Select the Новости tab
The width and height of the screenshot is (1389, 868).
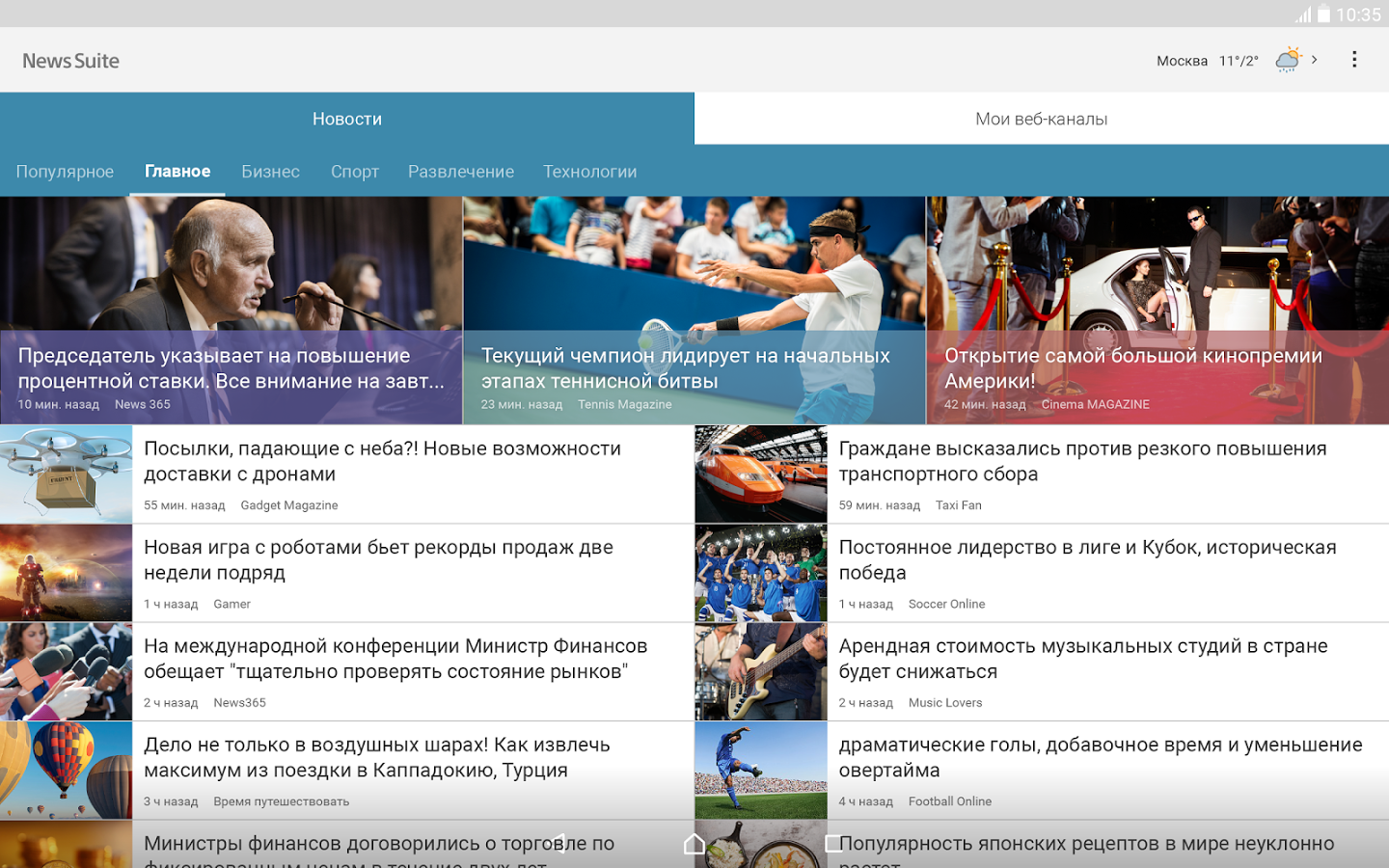click(x=347, y=119)
